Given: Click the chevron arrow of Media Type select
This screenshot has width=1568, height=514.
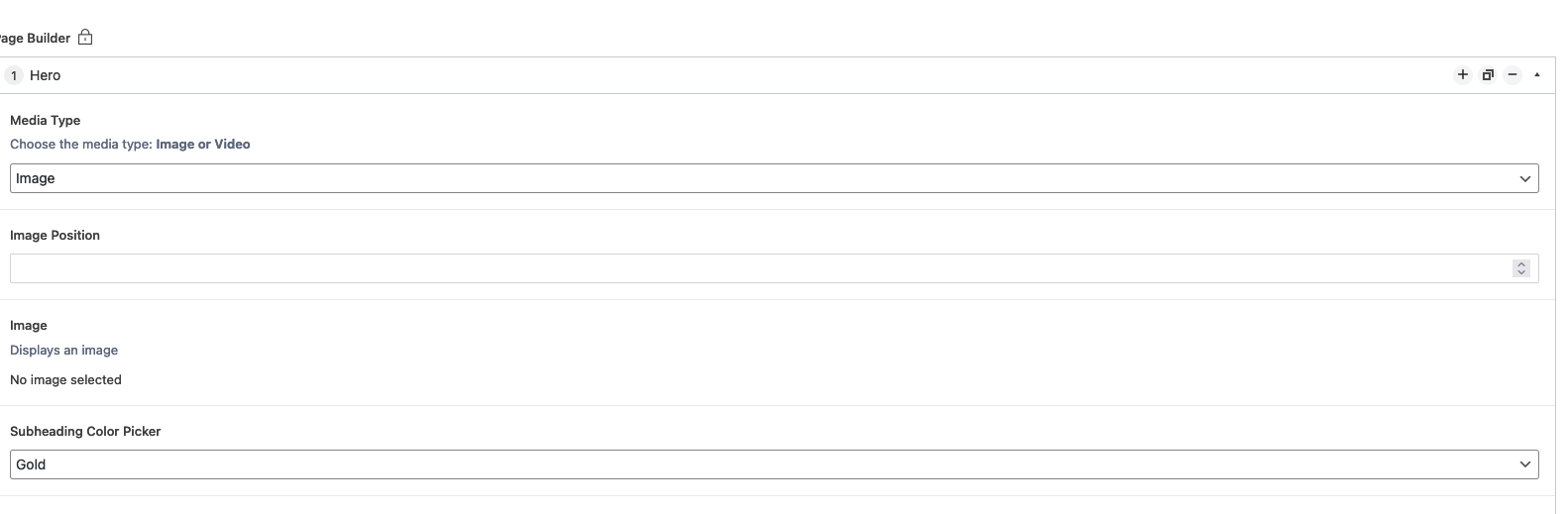Looking at the screenshot, I should 1525,179.
